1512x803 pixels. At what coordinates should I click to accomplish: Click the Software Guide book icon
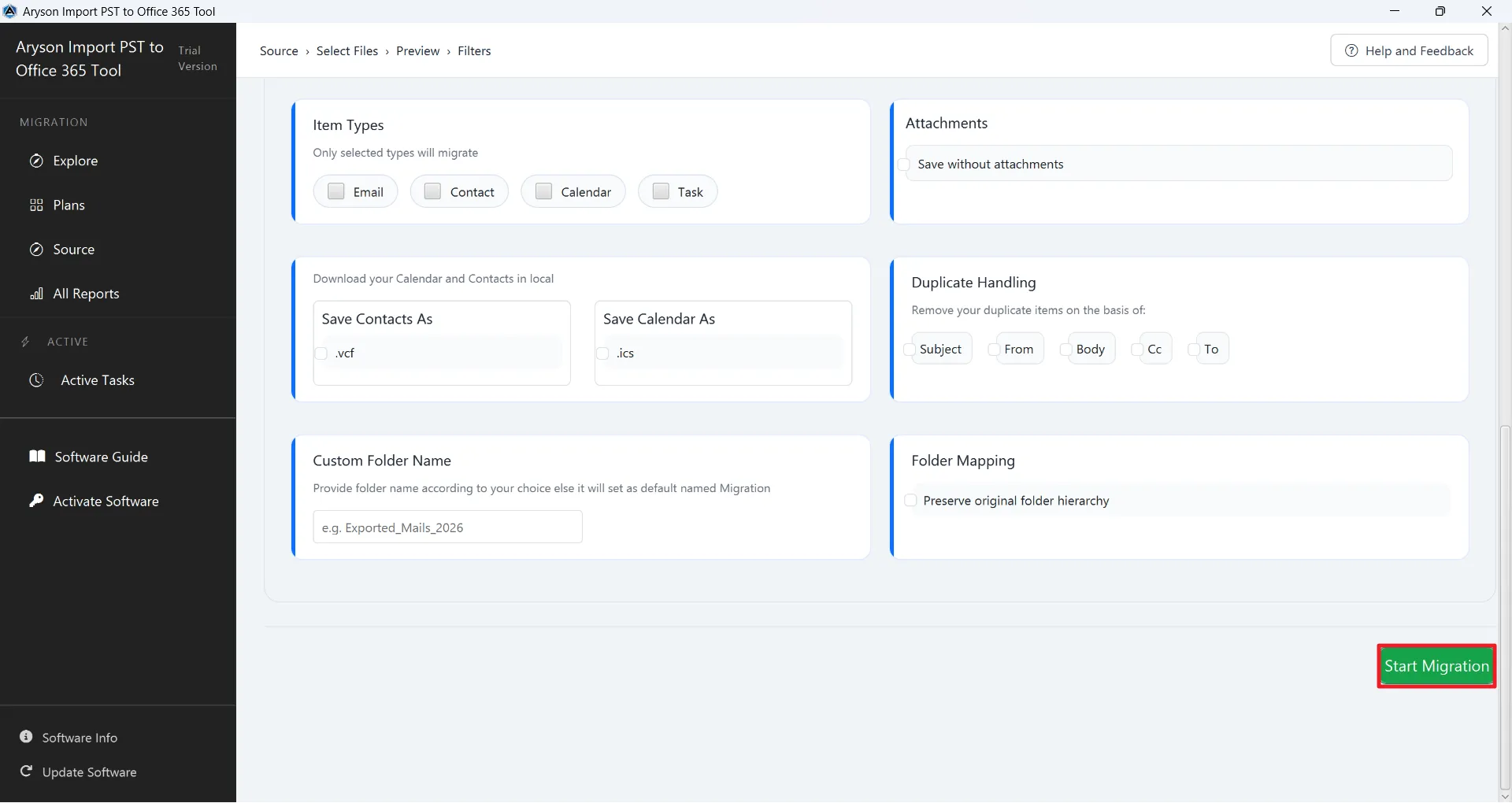click(x=37, y=457)
